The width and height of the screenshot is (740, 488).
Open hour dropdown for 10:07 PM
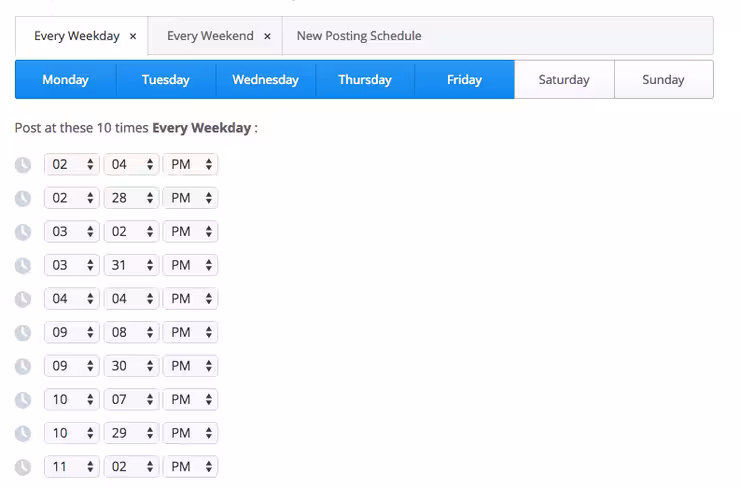pos(72,399)
